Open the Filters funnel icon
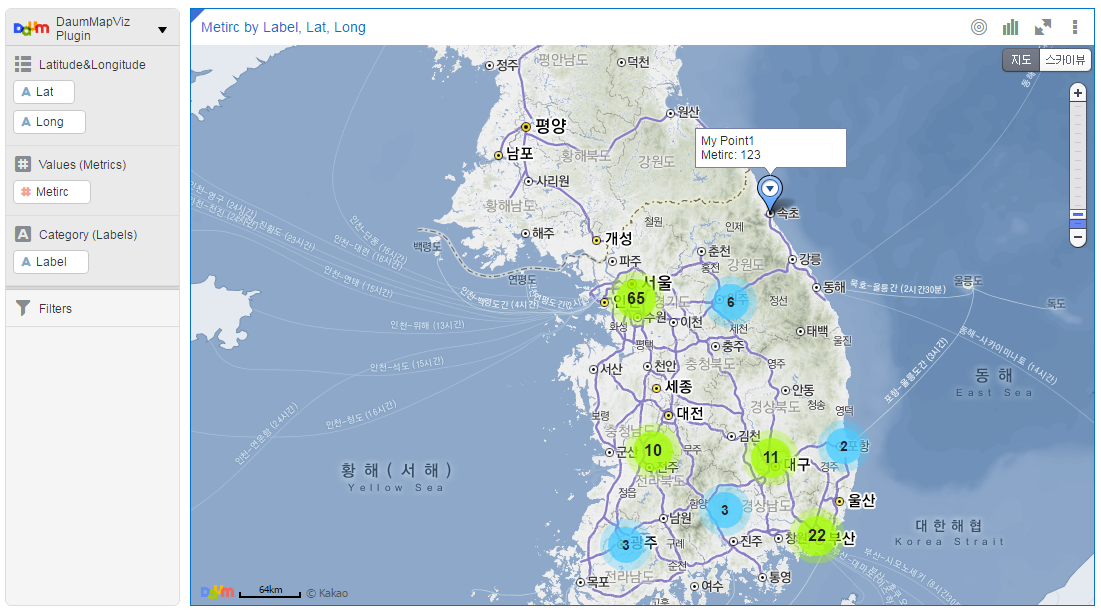Image resolution: width=1101 pixels, height=610 pixels. point(21,308)
